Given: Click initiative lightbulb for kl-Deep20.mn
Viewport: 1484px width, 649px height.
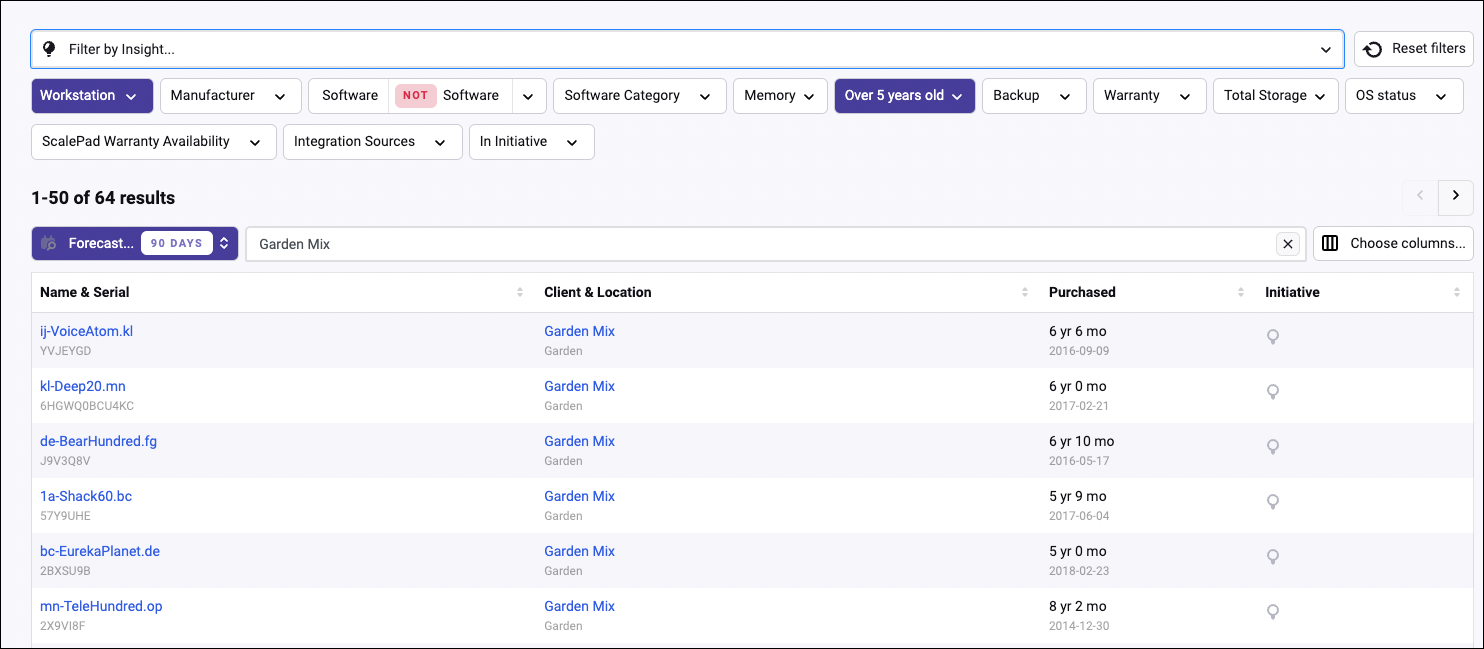Looking at the screenshot, I should coord(1273,392).
